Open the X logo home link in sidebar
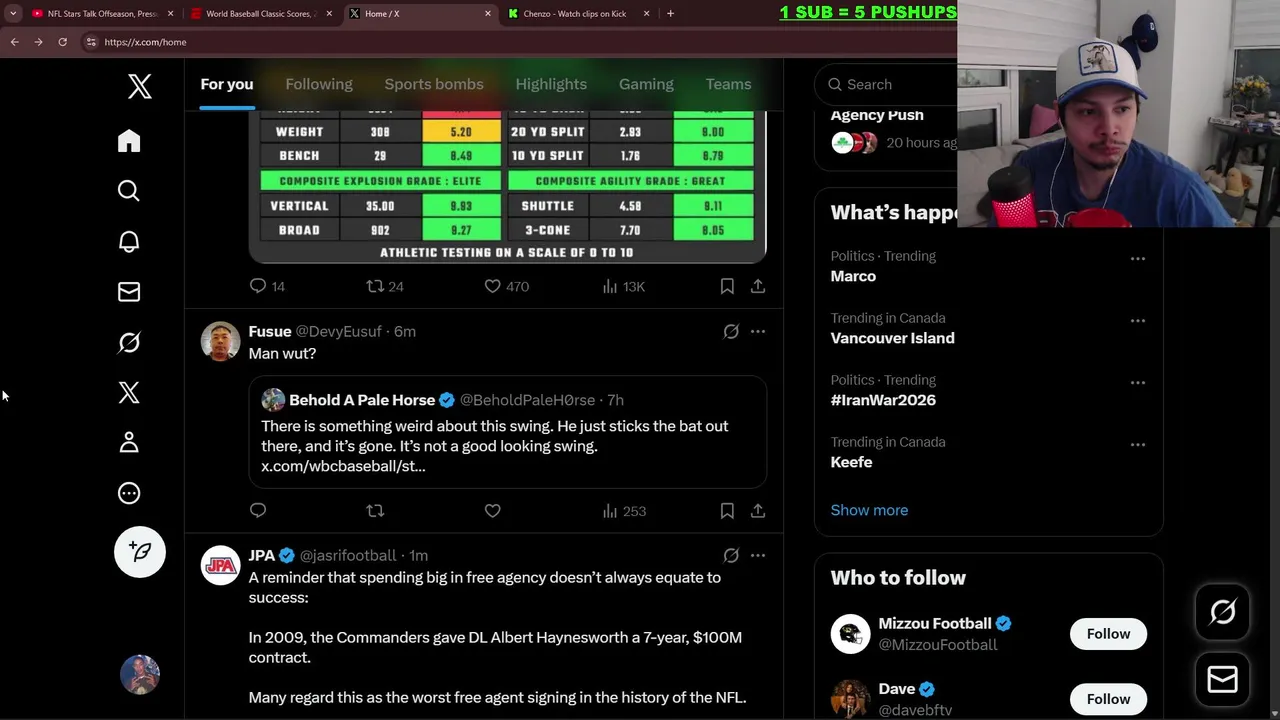The height and width of the screenshot is (720, 1280). pos(140,86)
